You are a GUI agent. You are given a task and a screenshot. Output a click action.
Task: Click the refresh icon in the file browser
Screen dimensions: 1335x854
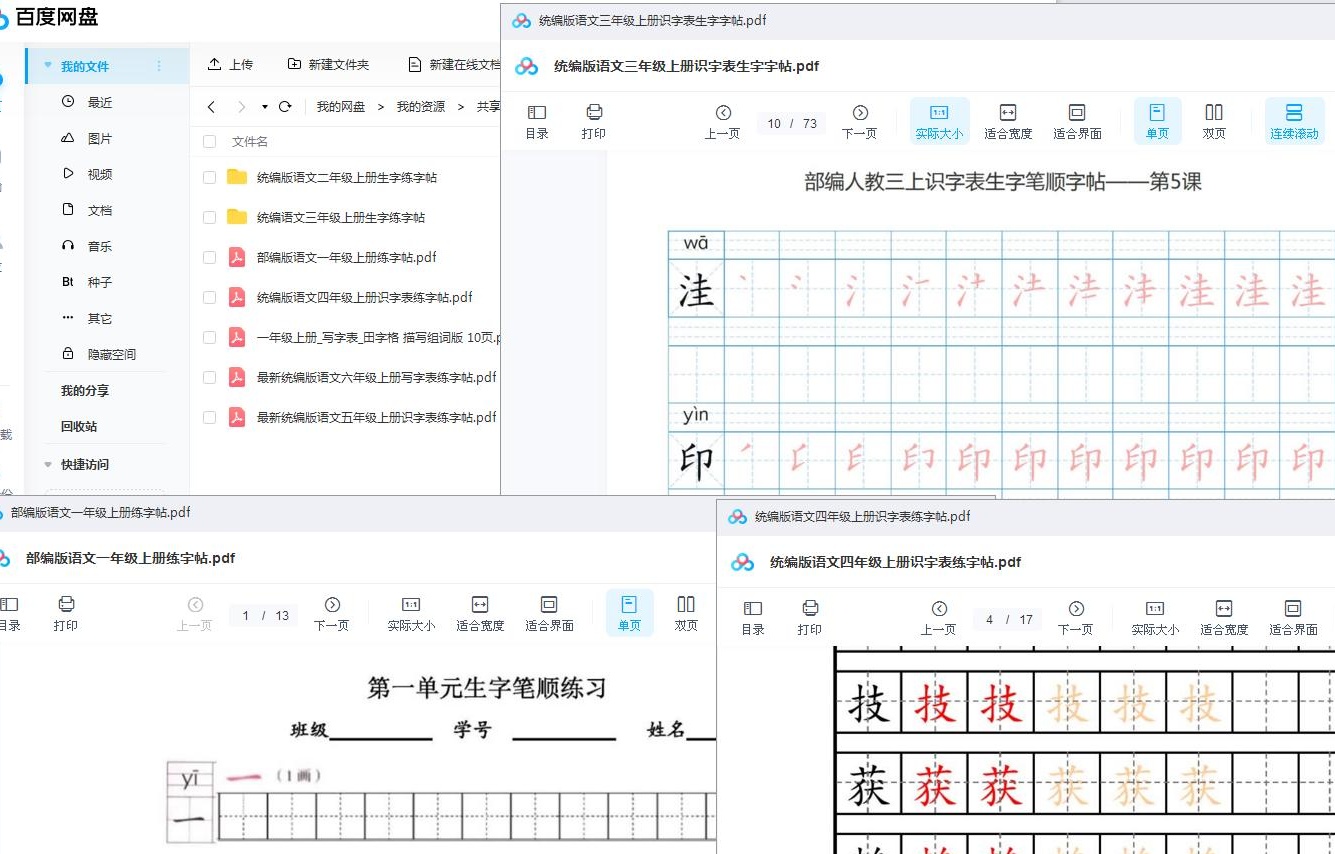[287, 105]
